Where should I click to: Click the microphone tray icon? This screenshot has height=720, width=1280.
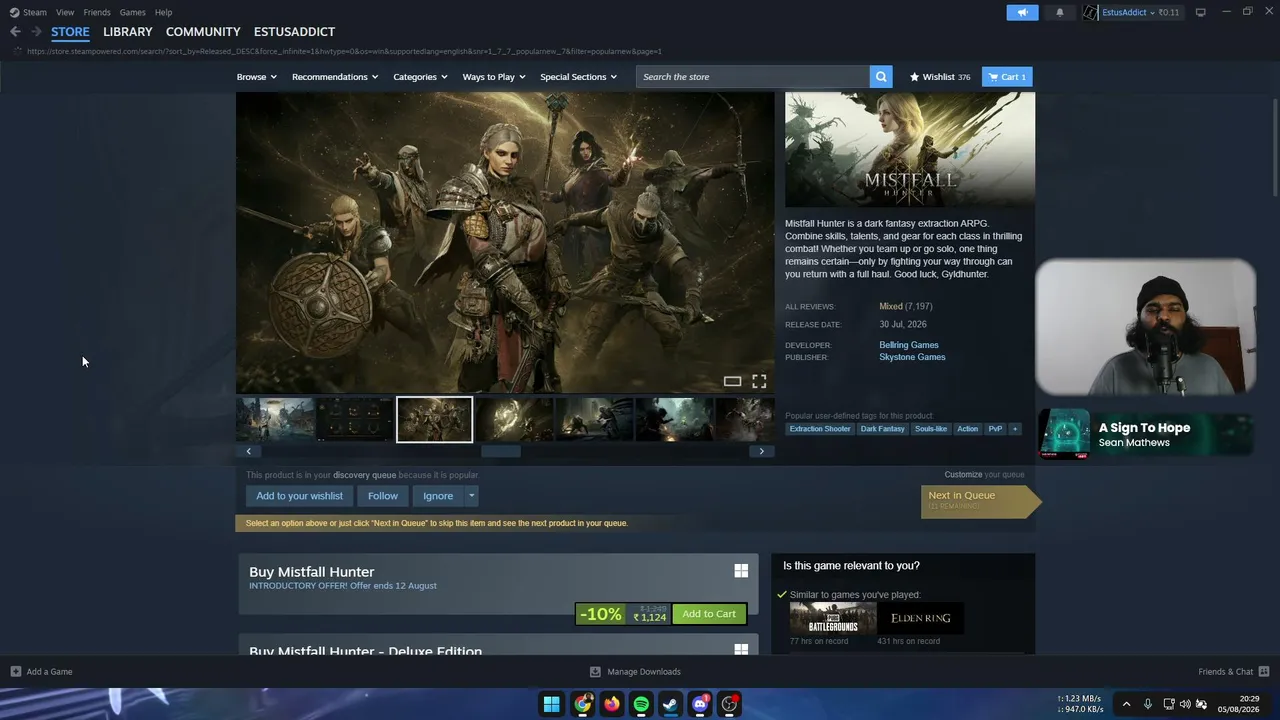tap(1148, 704)
